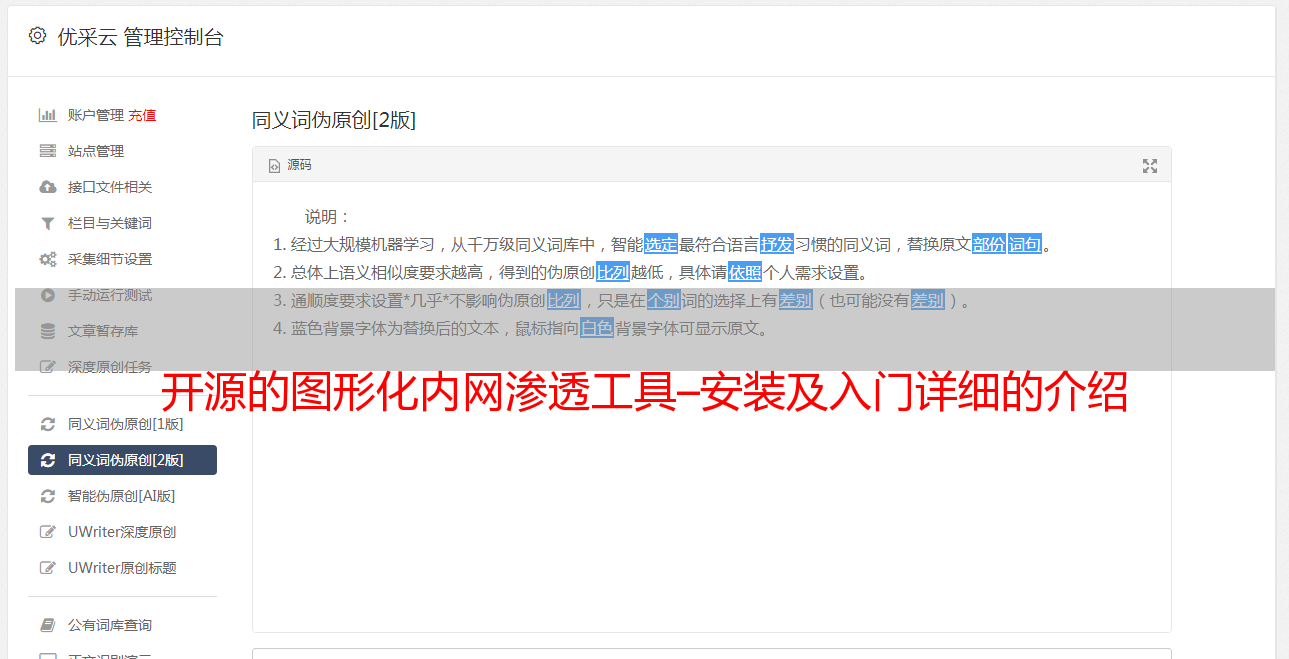Image resolution: width=1289 pixels, height=659 pixels.
Task: Select the 站点管理 server icon
Action: pos(47,151)
